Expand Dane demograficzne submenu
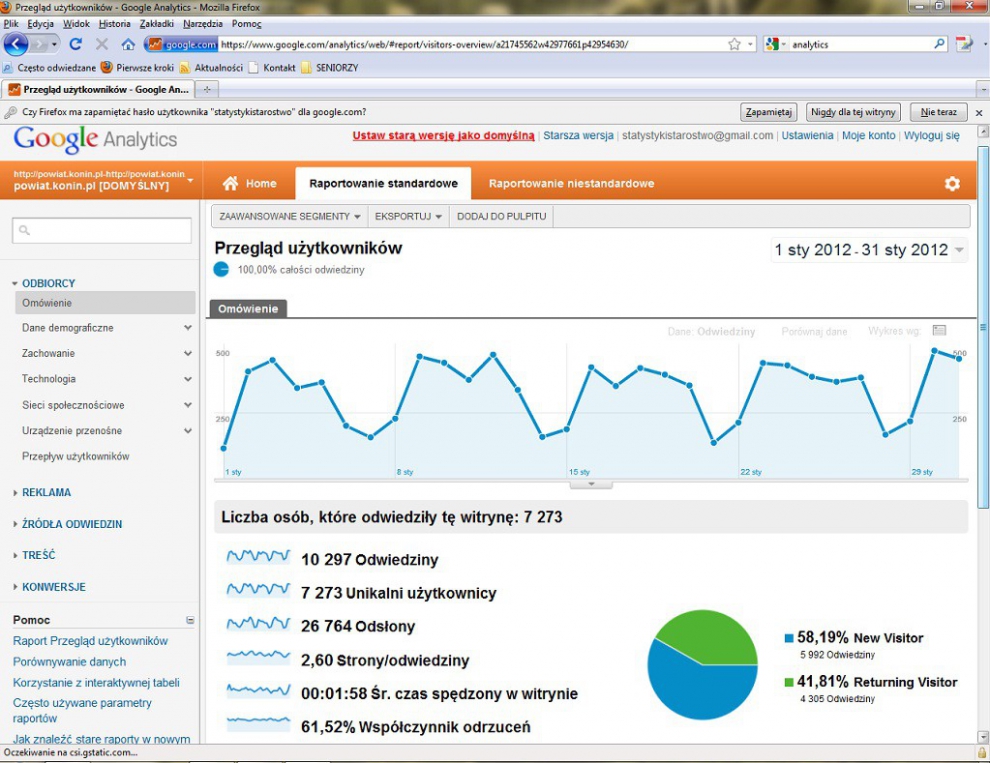Screen dimensions: 990x763 coord(188,328)
